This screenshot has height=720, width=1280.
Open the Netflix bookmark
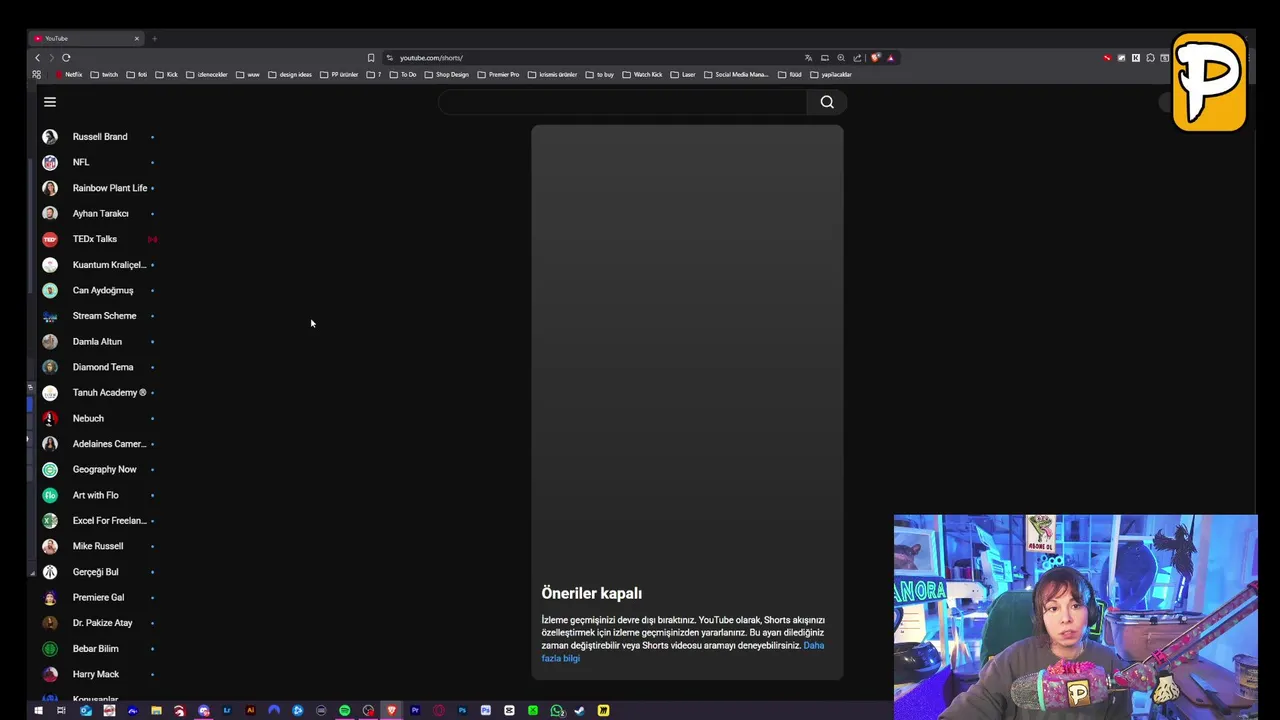point(69,75)
